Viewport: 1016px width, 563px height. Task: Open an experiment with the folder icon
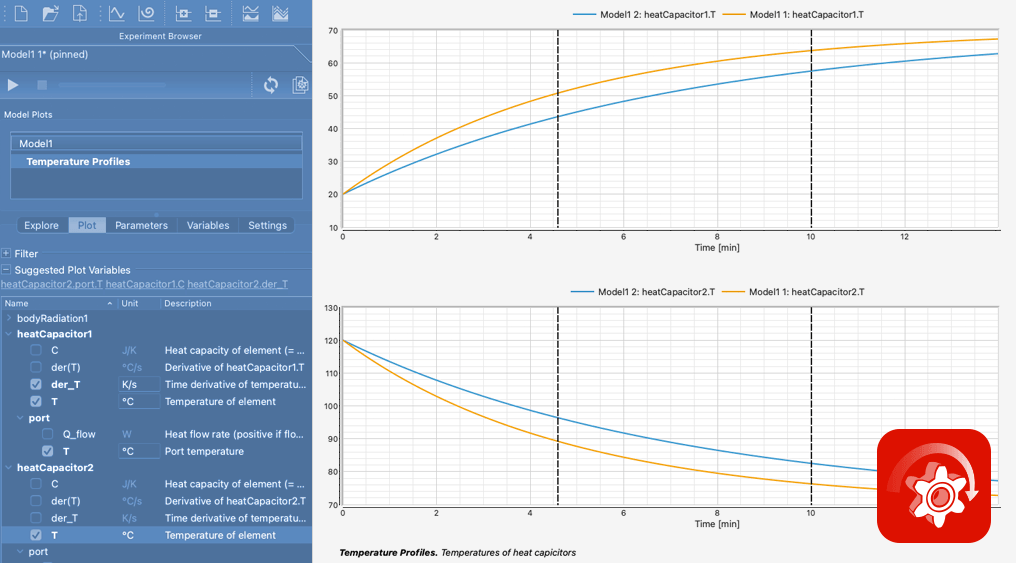[x=50, y=13]
